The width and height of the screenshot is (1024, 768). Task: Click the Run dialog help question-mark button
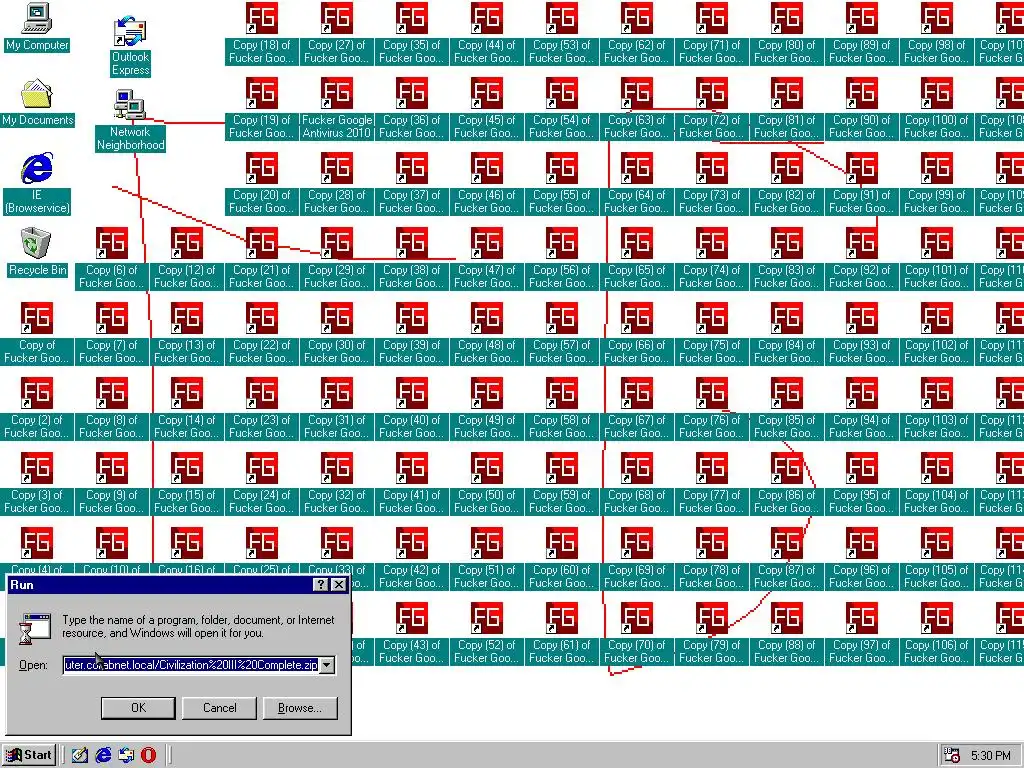321,584
